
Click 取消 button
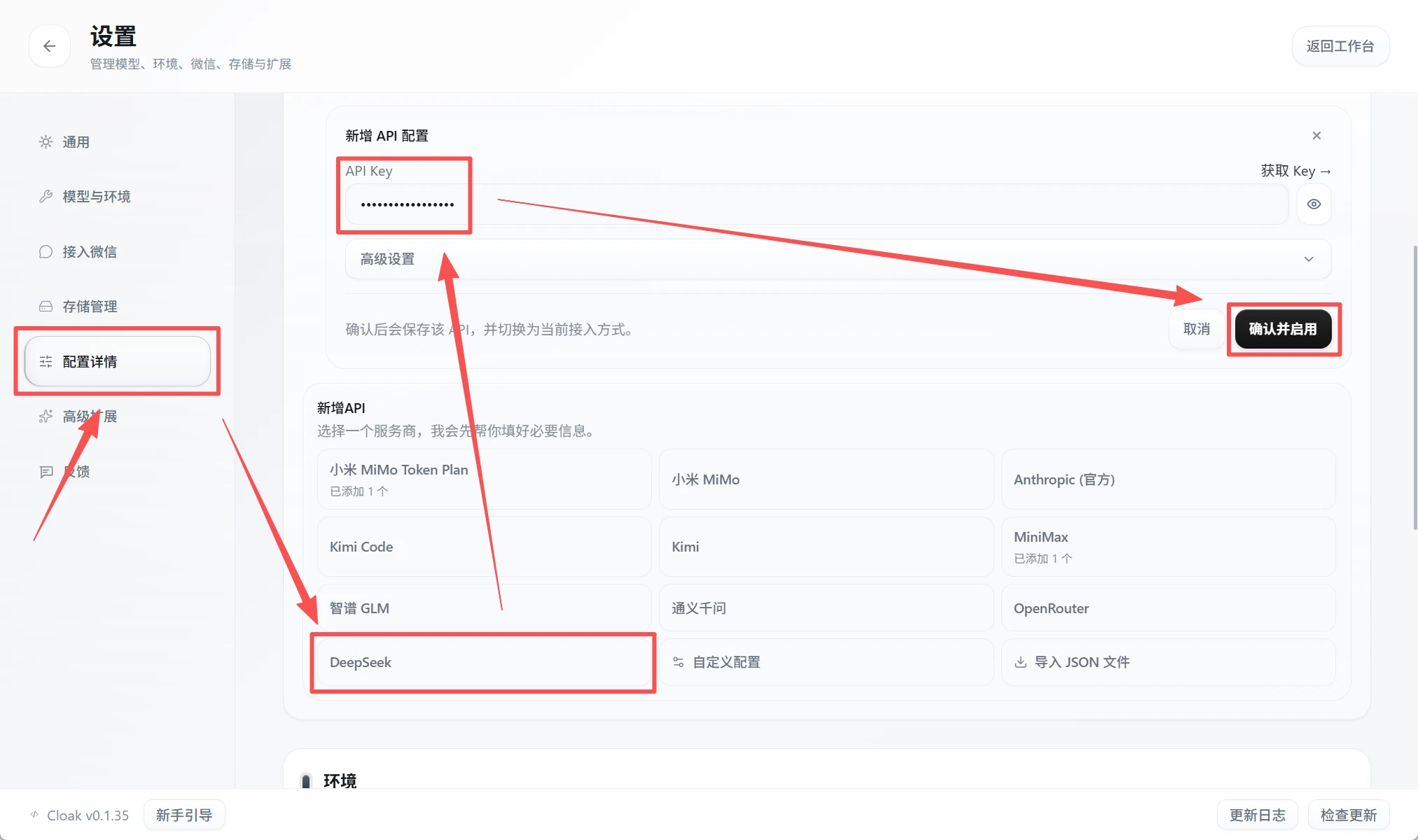point(1197,329)
